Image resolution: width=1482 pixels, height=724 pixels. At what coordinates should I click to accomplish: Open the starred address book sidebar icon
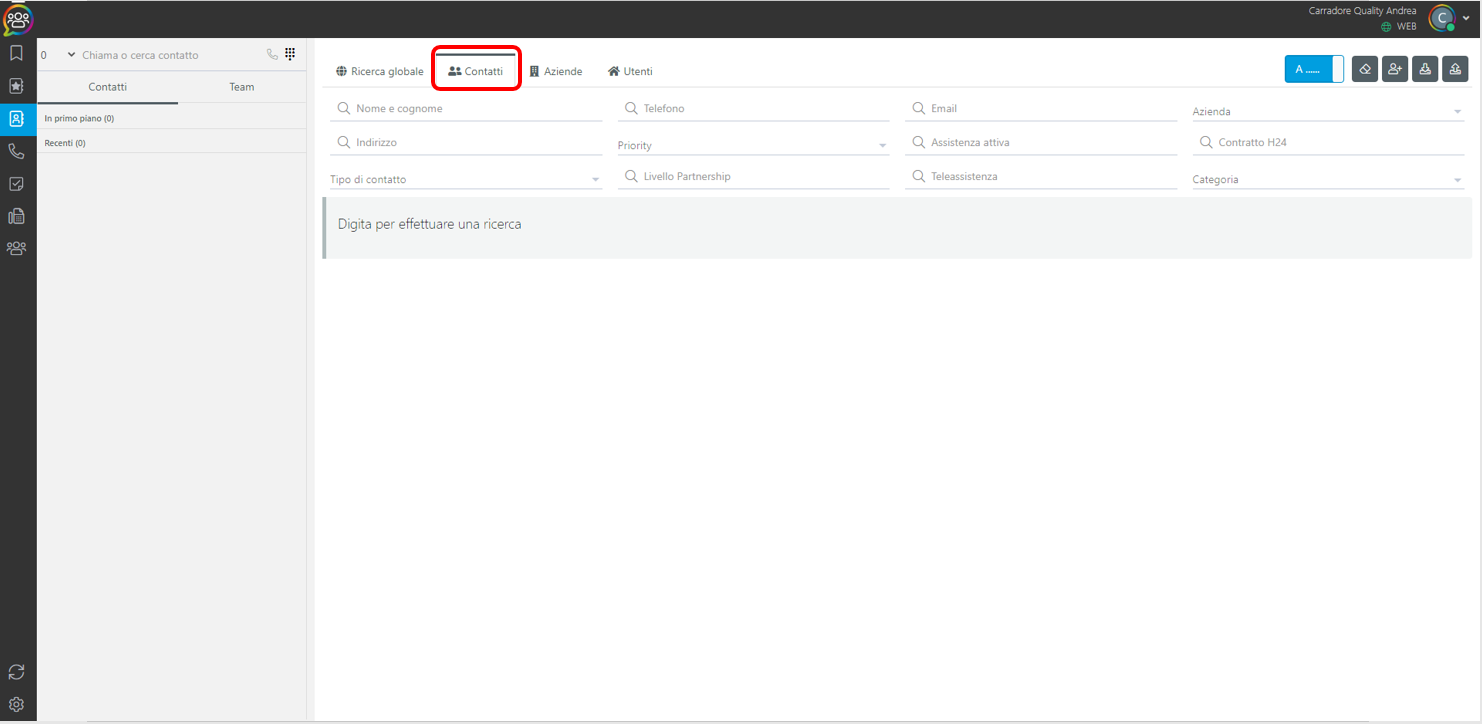[x=16, y=86]
